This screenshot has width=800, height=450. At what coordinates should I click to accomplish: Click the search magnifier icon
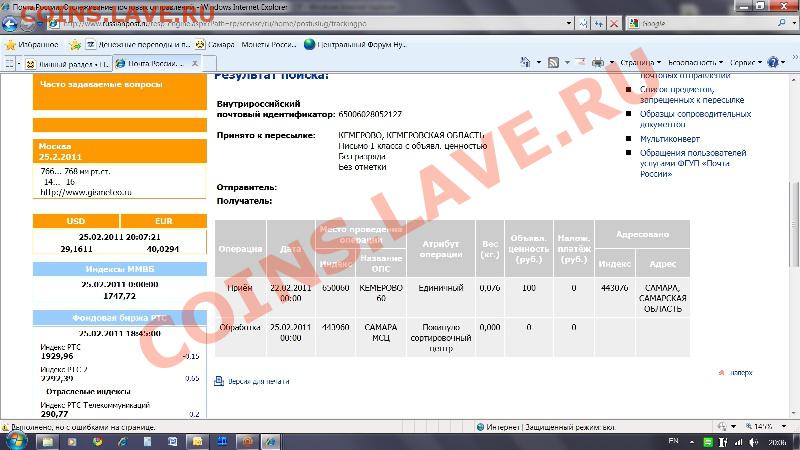tap(781, 23)
